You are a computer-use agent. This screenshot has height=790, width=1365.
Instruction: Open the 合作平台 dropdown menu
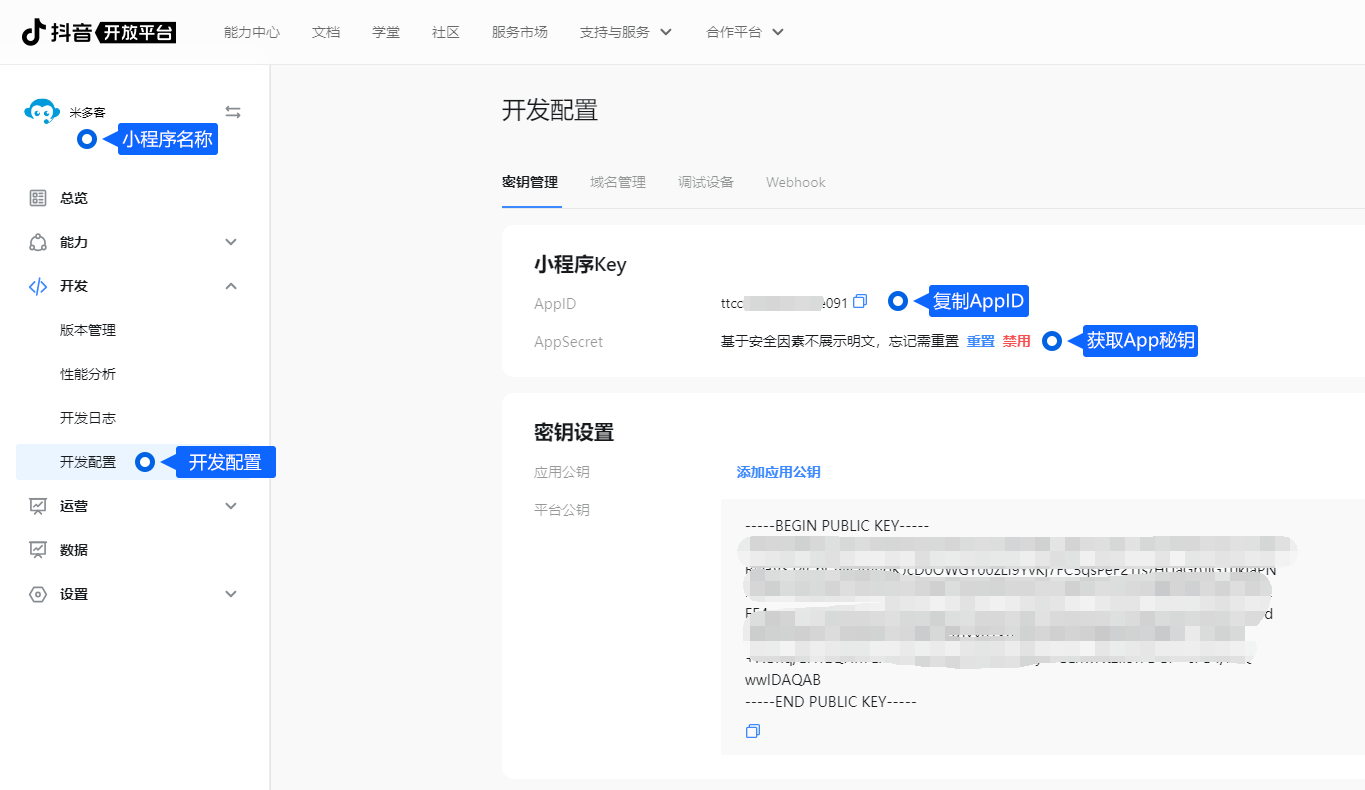point(744,32)
